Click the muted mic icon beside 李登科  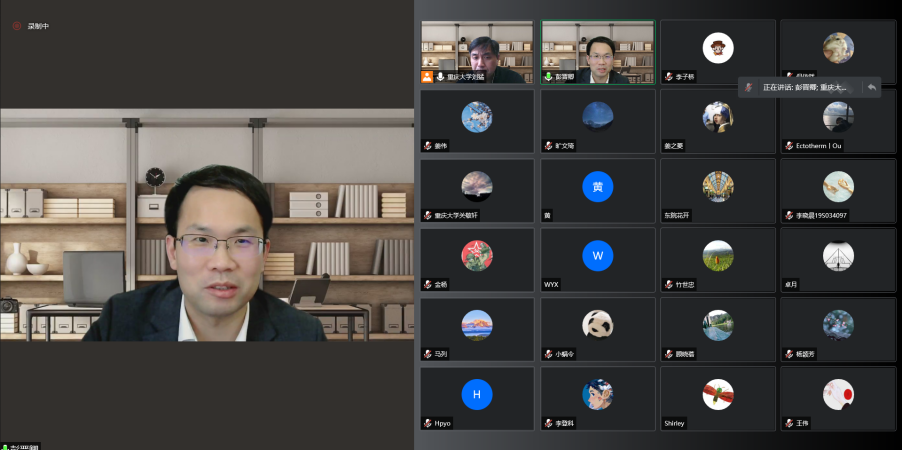coord(548,424)
